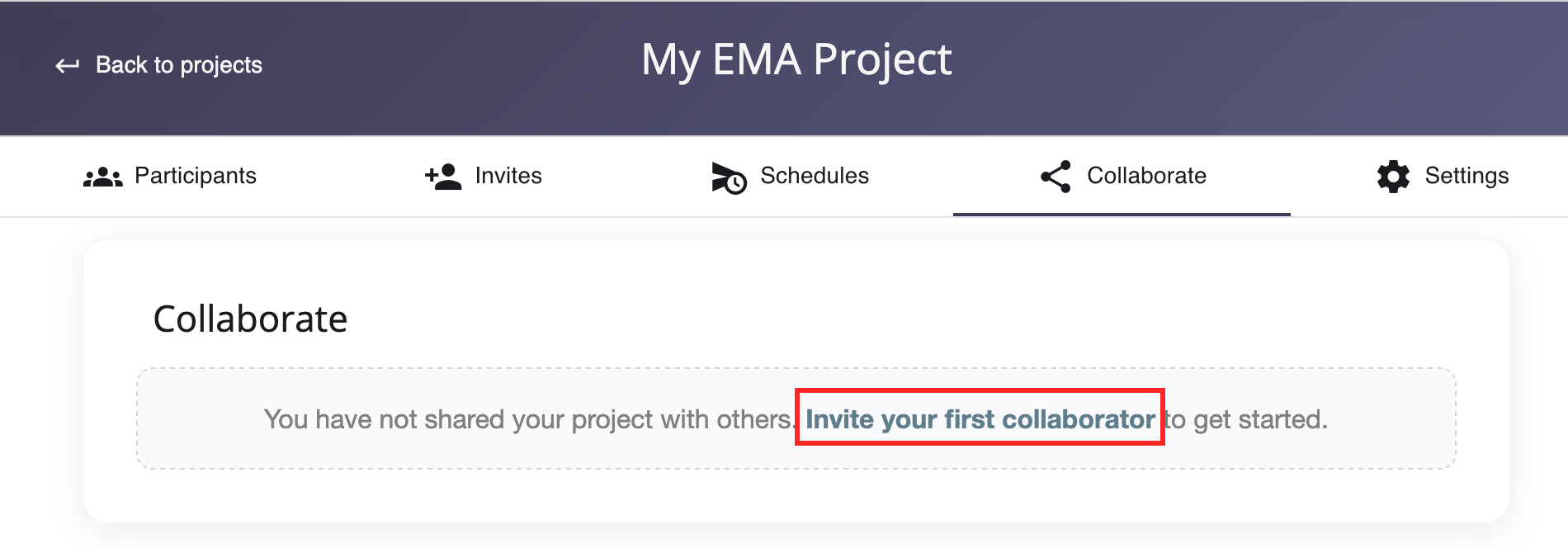Select the share-network icon above the active tab underline
1568x548 pixels.
[x=1055, y=175]
